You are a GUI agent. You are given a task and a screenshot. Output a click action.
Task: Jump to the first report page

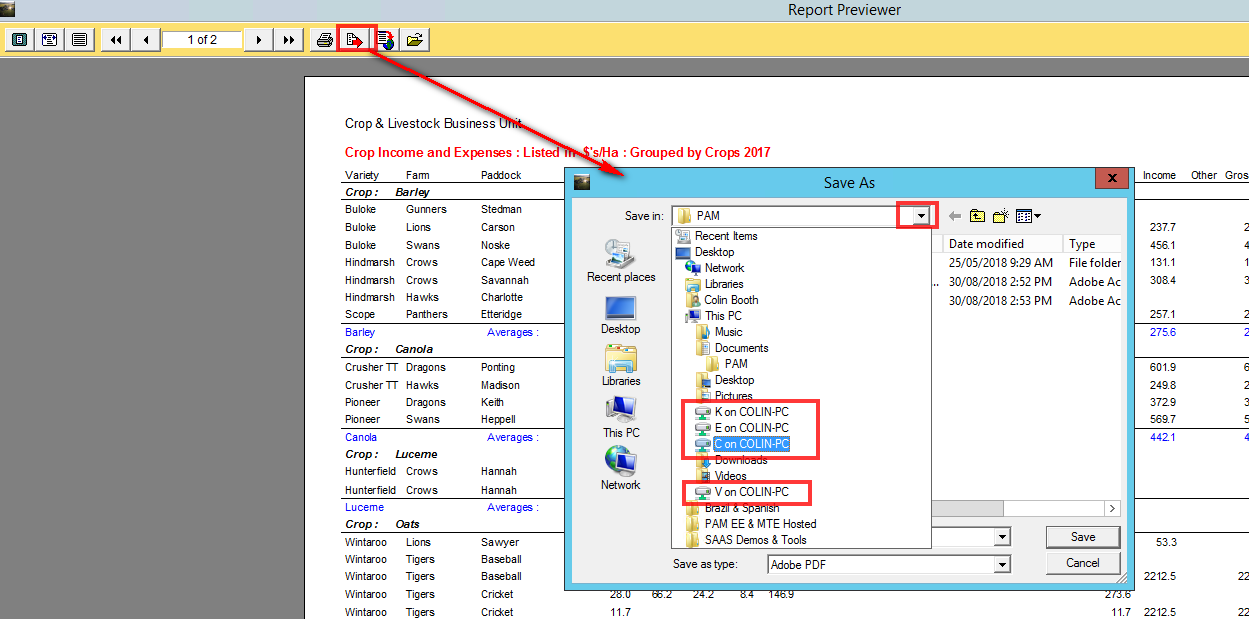tap(116, 40)
